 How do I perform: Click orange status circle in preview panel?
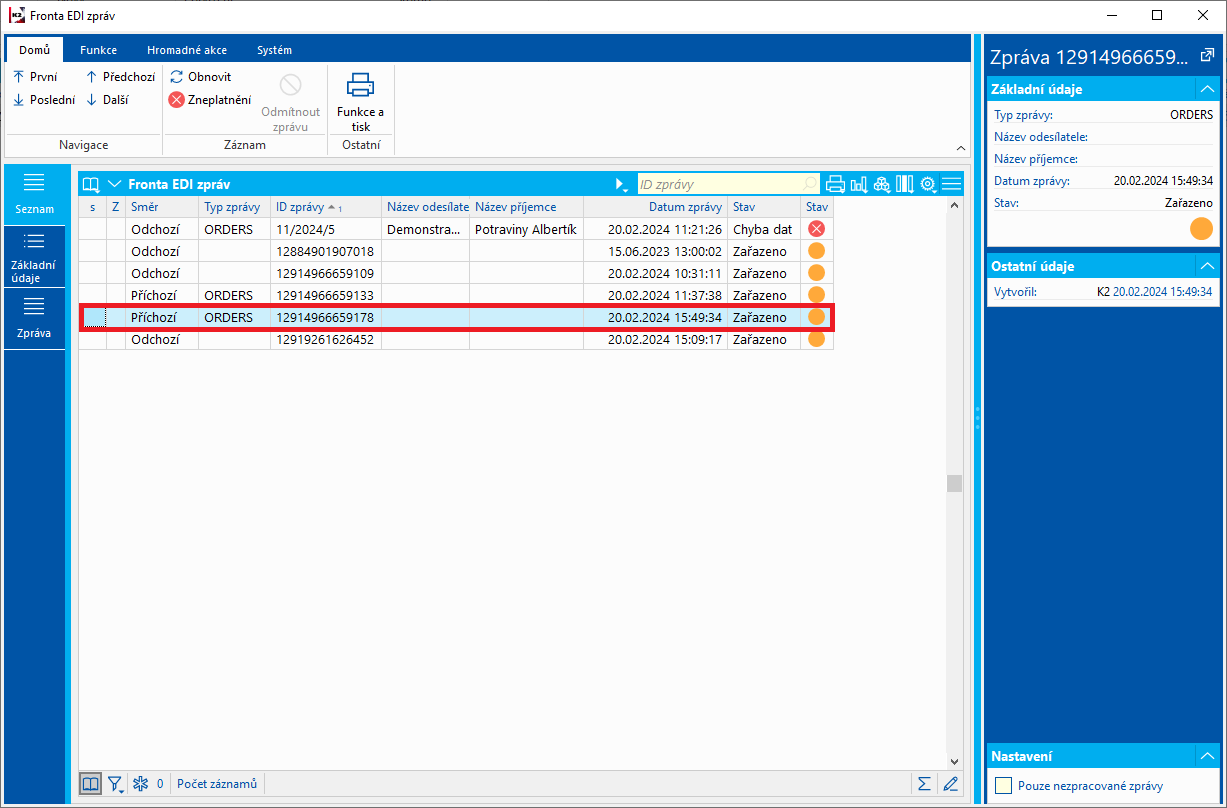[1201, 228]
